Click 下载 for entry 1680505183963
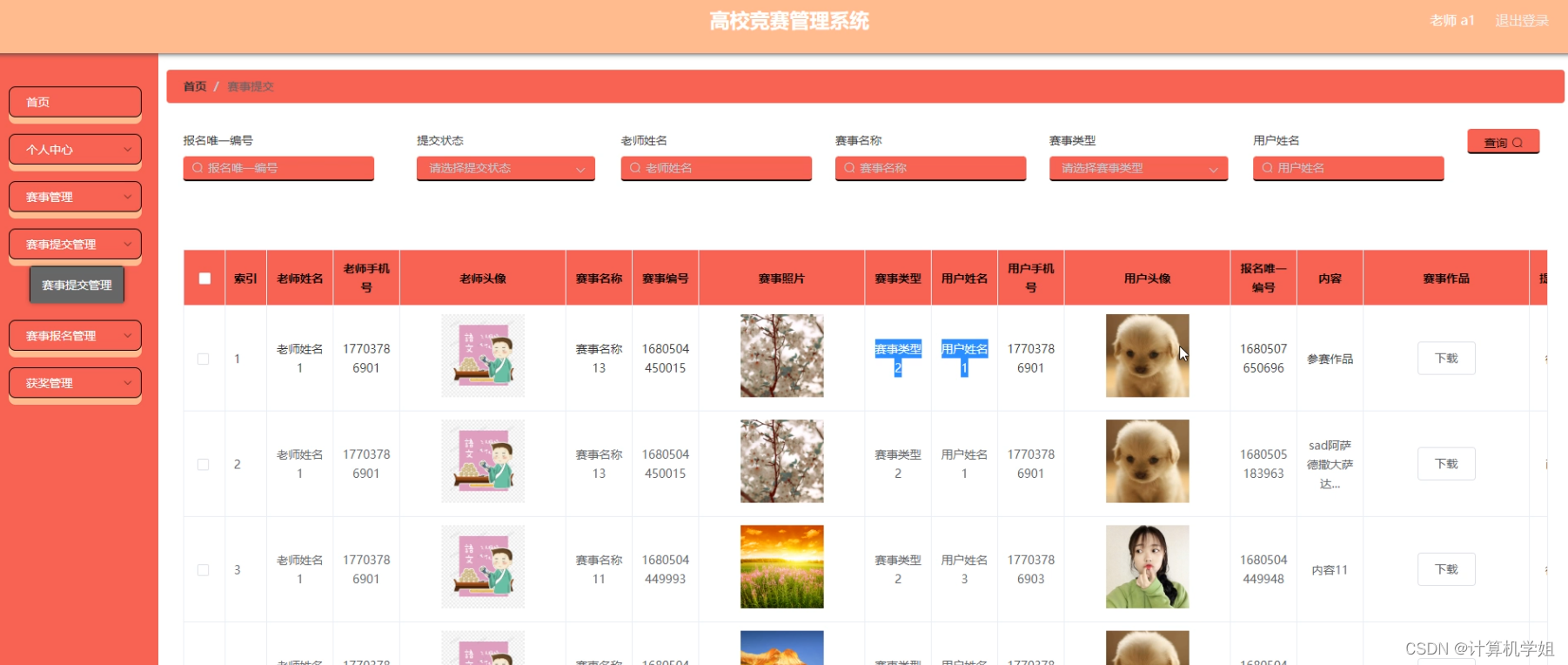 click(1446, 464)
